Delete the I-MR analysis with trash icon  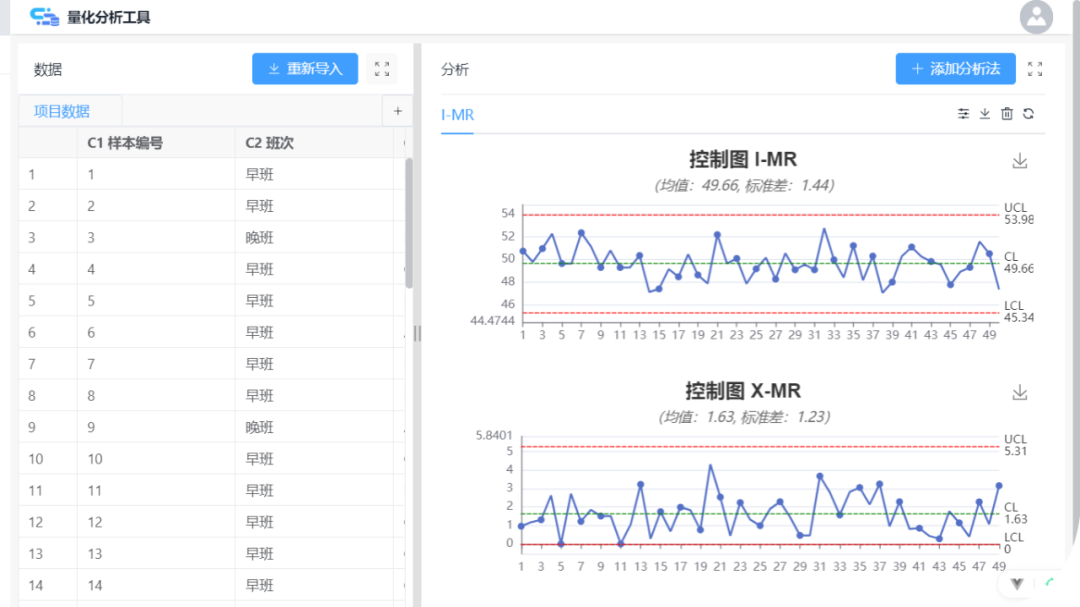click(x=1007, y=114)
